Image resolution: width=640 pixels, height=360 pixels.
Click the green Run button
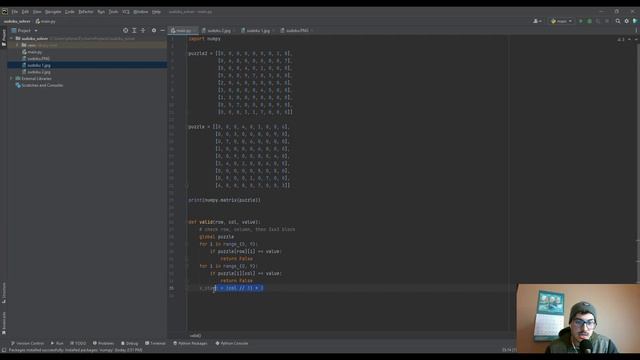pos(581,21)
